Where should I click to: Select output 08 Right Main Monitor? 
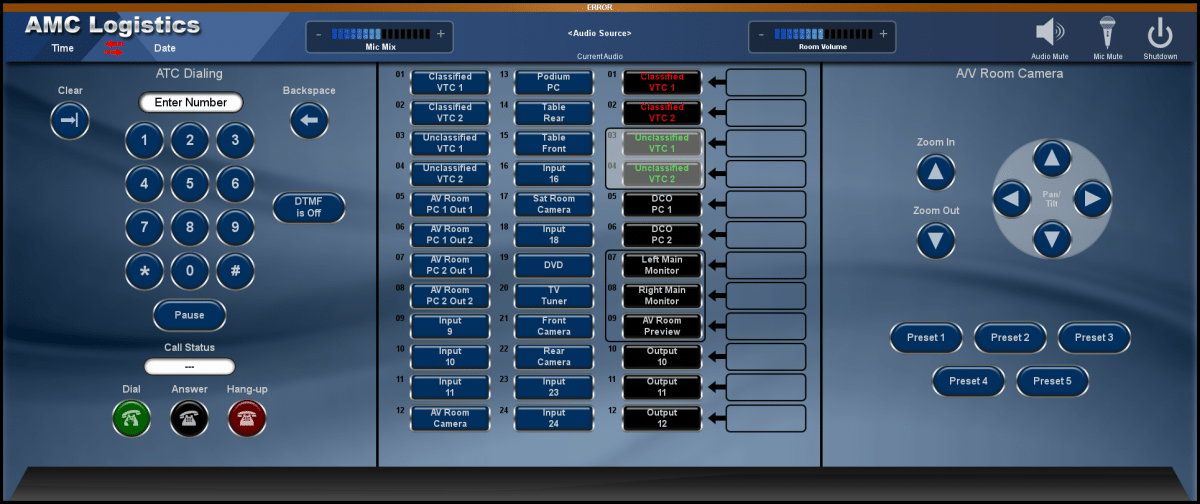point(662,295)
